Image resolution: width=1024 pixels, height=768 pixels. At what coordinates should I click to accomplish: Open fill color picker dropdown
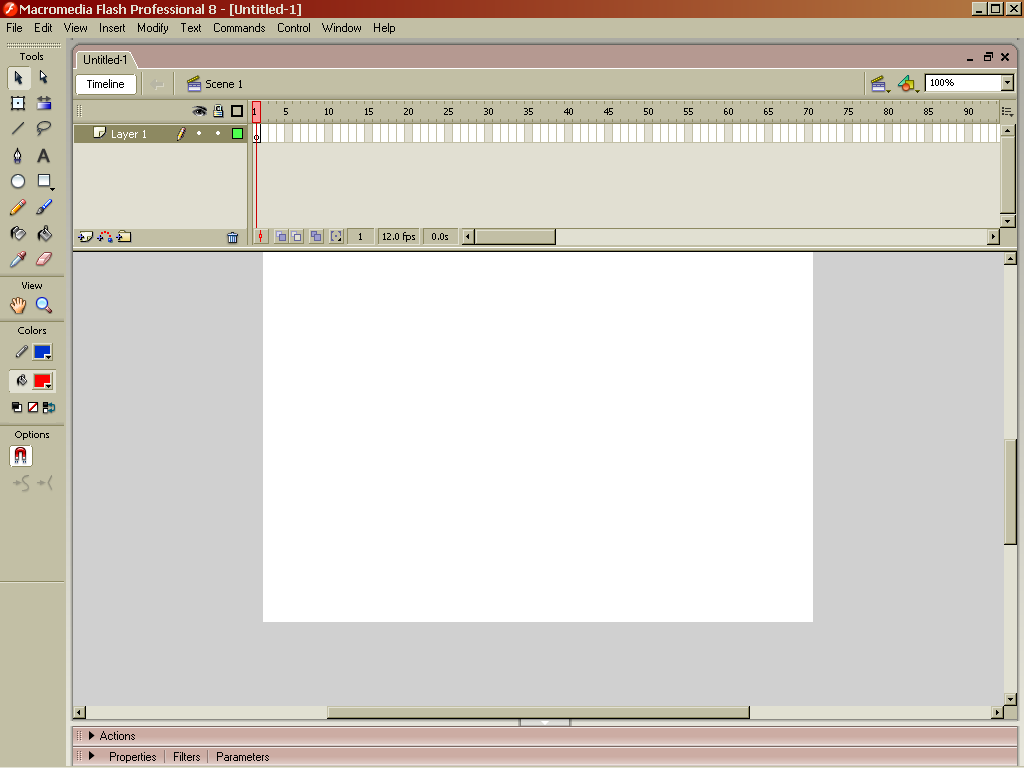pyautogui.click(x=43, y=381)
